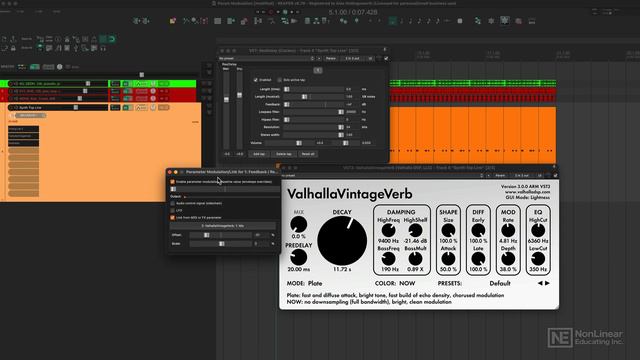Select the orange MIDI item on the timeline
The image size is (640, 360).
click(x=473, y=135)
